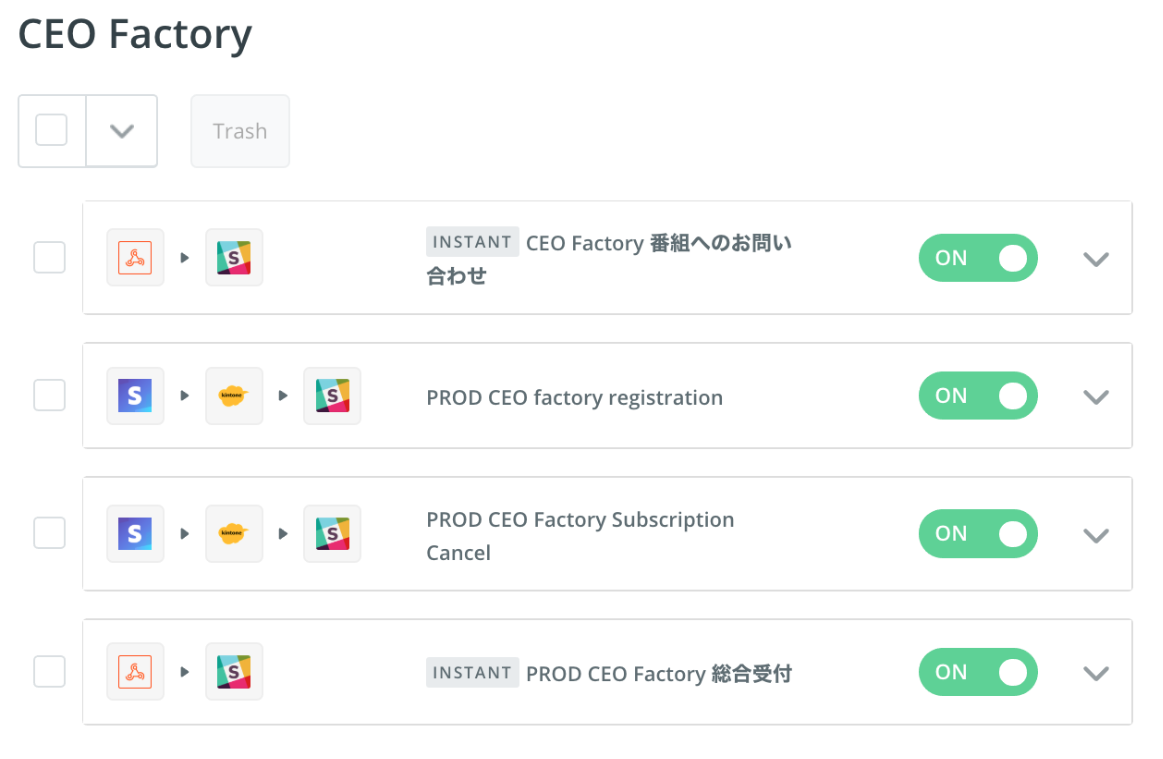Expand options for PROD CEO factory registration
Image resolution: width=1163 pixels, height=759 pixels.
pos(1096,397)
